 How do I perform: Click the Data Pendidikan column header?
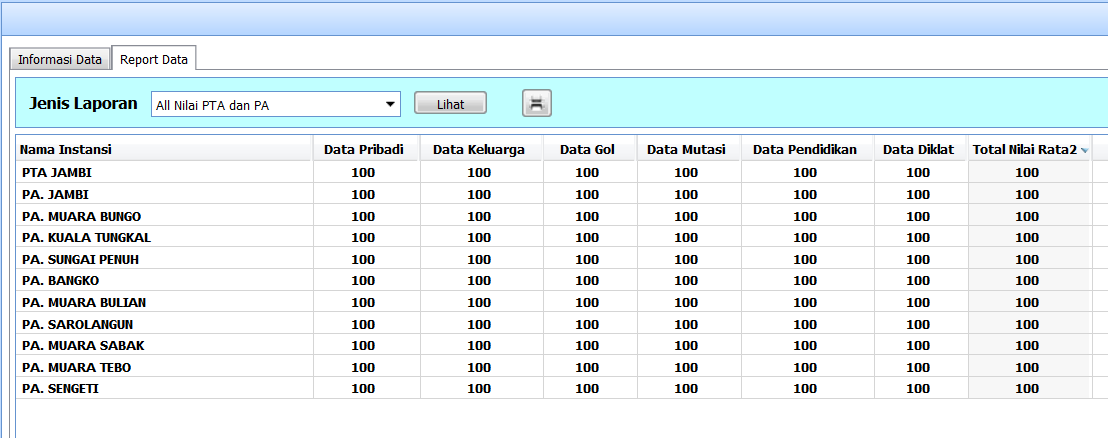point(805,150)
